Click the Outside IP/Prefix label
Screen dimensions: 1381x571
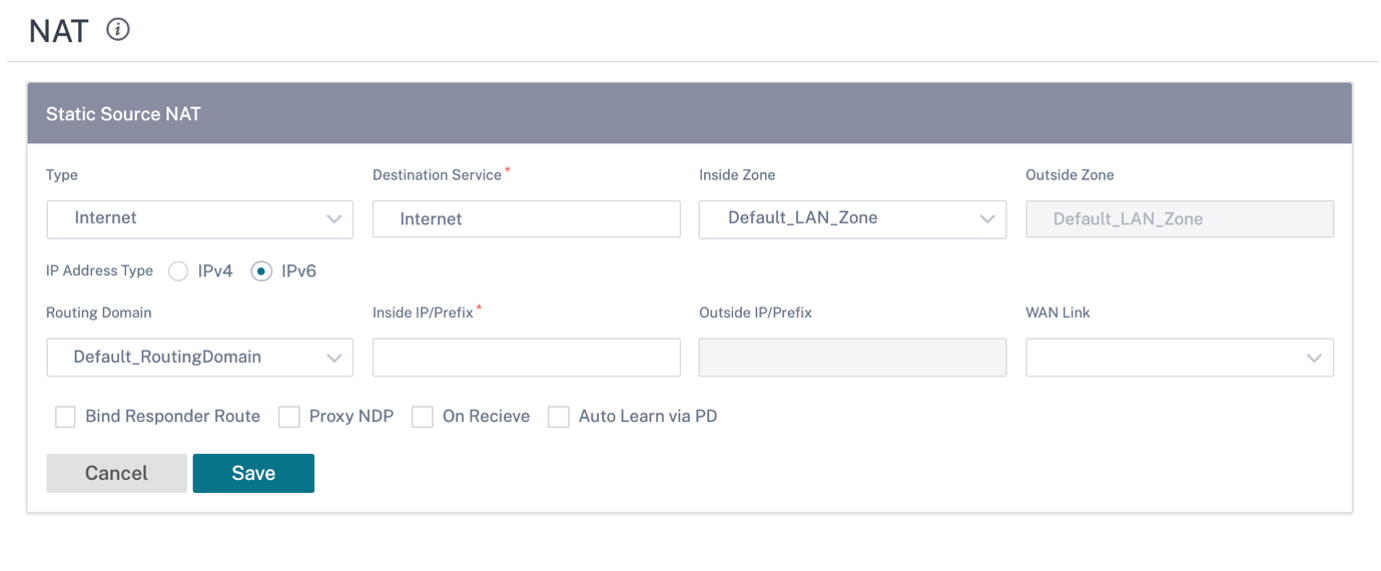755,313
